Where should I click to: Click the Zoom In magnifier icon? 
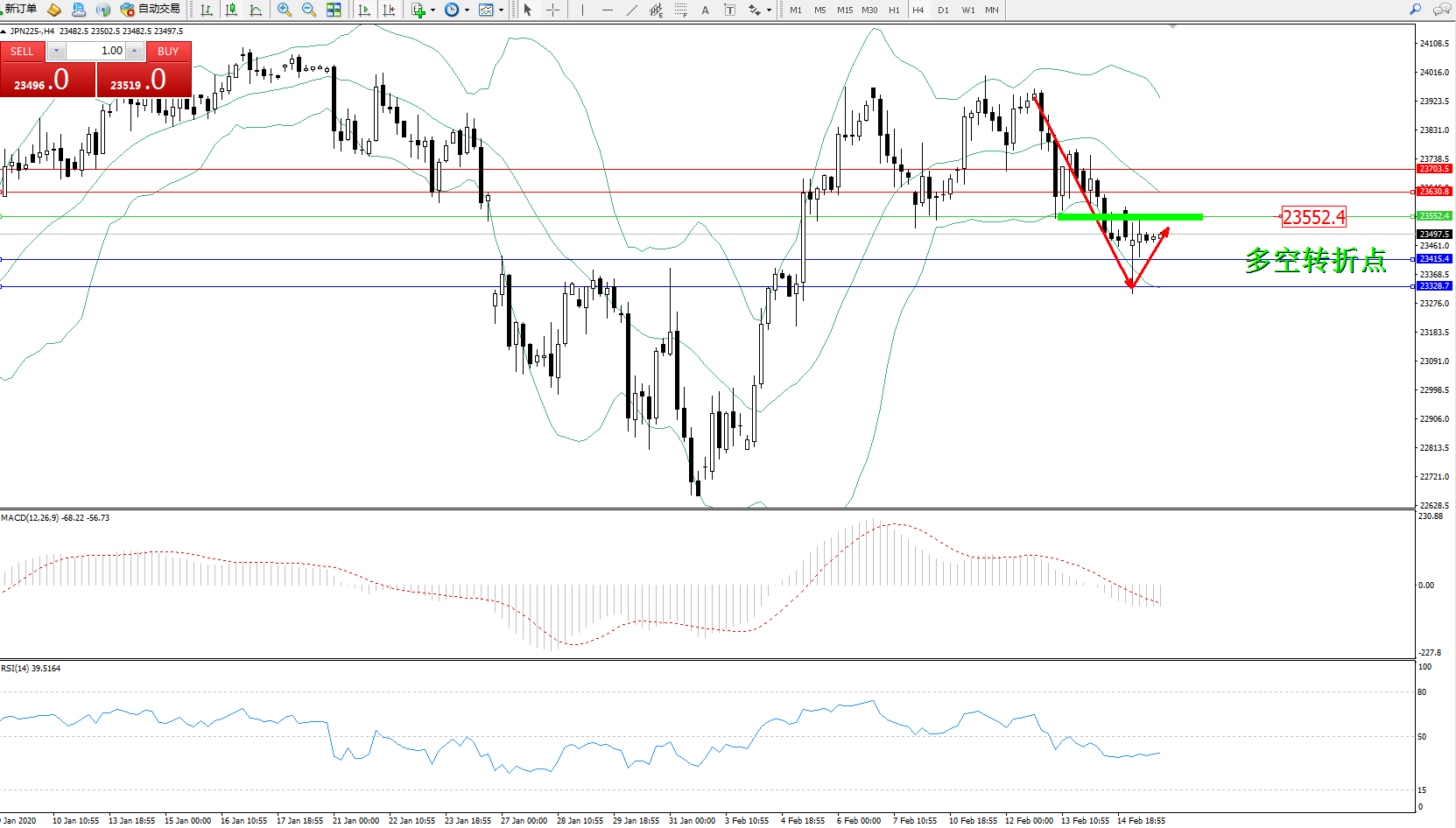[x=285, y=10]
